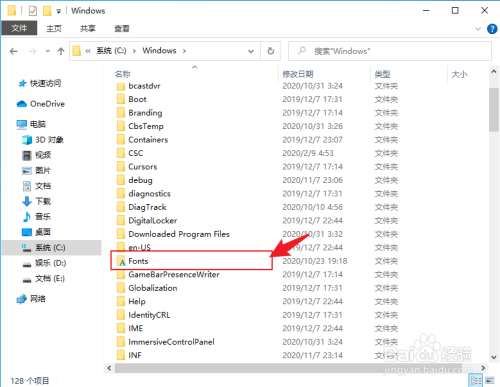Click the 系统 (C:) breadcrumb in address bar
Screen dimensions: 500x387
pyautogui.click(x=111, y=51)
